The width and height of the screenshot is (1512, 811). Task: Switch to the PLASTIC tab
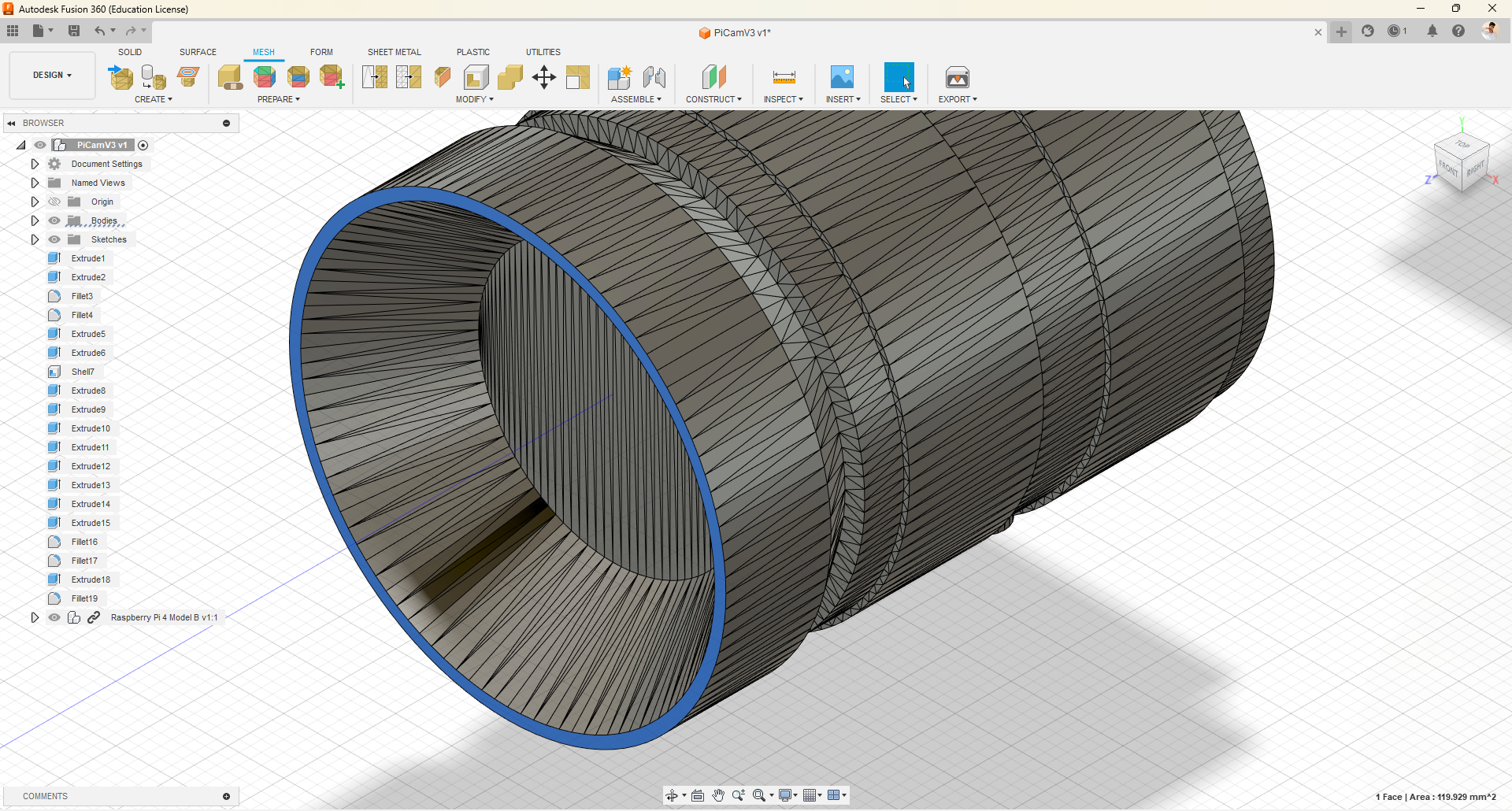pos(473,52)
